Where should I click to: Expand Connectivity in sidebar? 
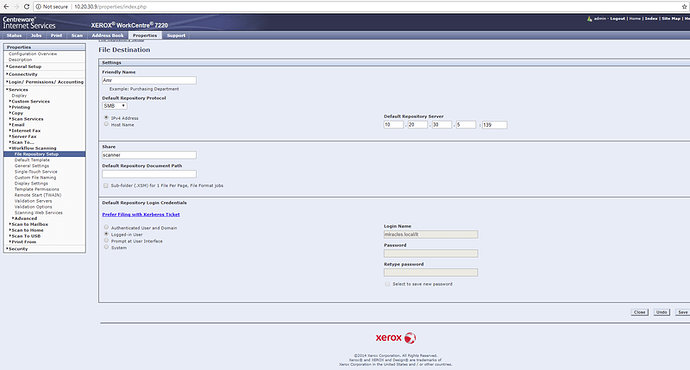coord(23,74)
